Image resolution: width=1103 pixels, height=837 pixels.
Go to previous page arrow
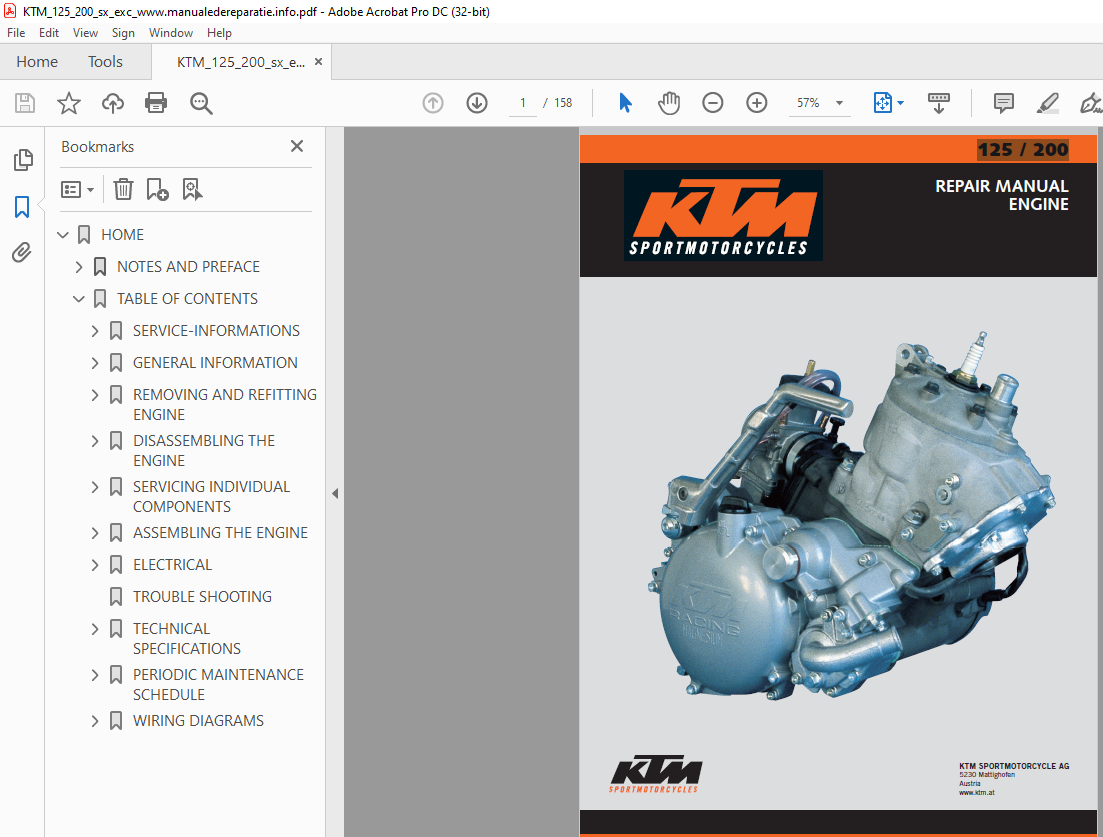pyautogui.click(x=433, y=103)
